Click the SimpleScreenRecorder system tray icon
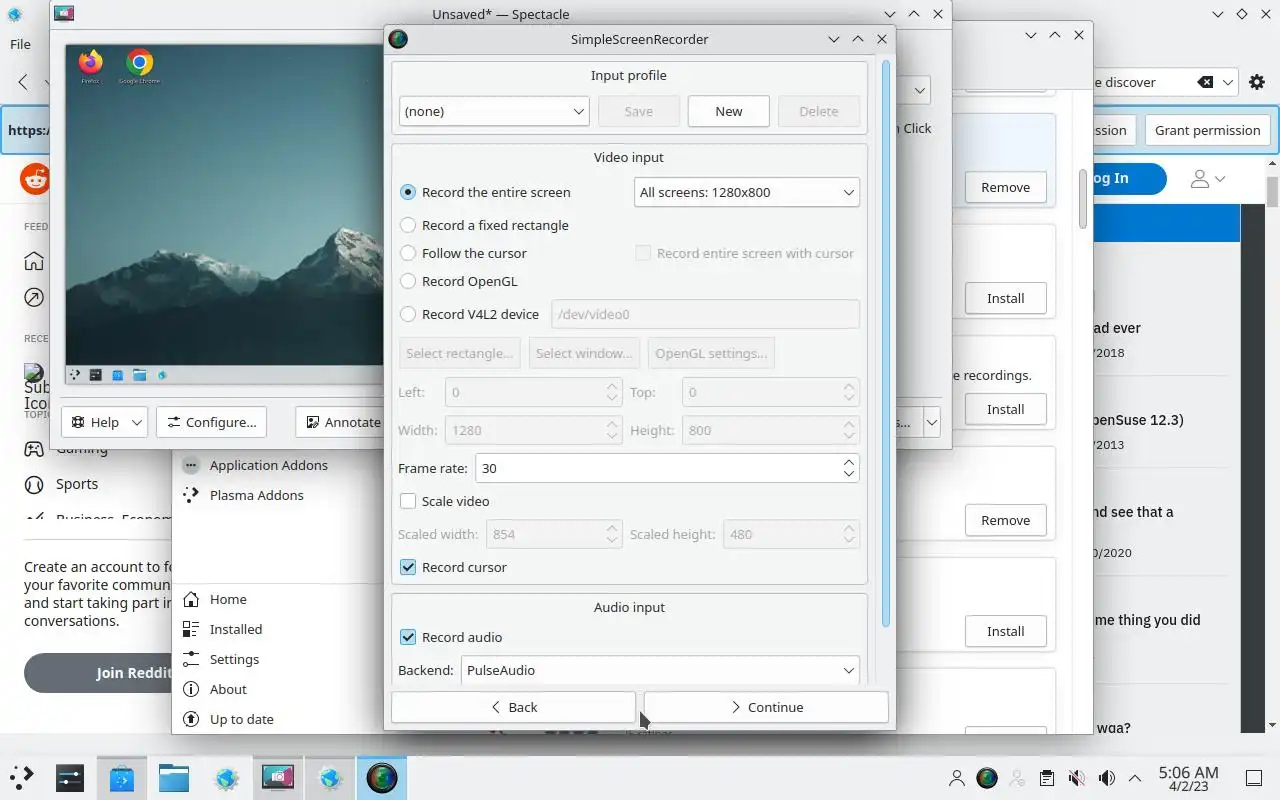This screenshot has width=1280, height=800. 987,778
